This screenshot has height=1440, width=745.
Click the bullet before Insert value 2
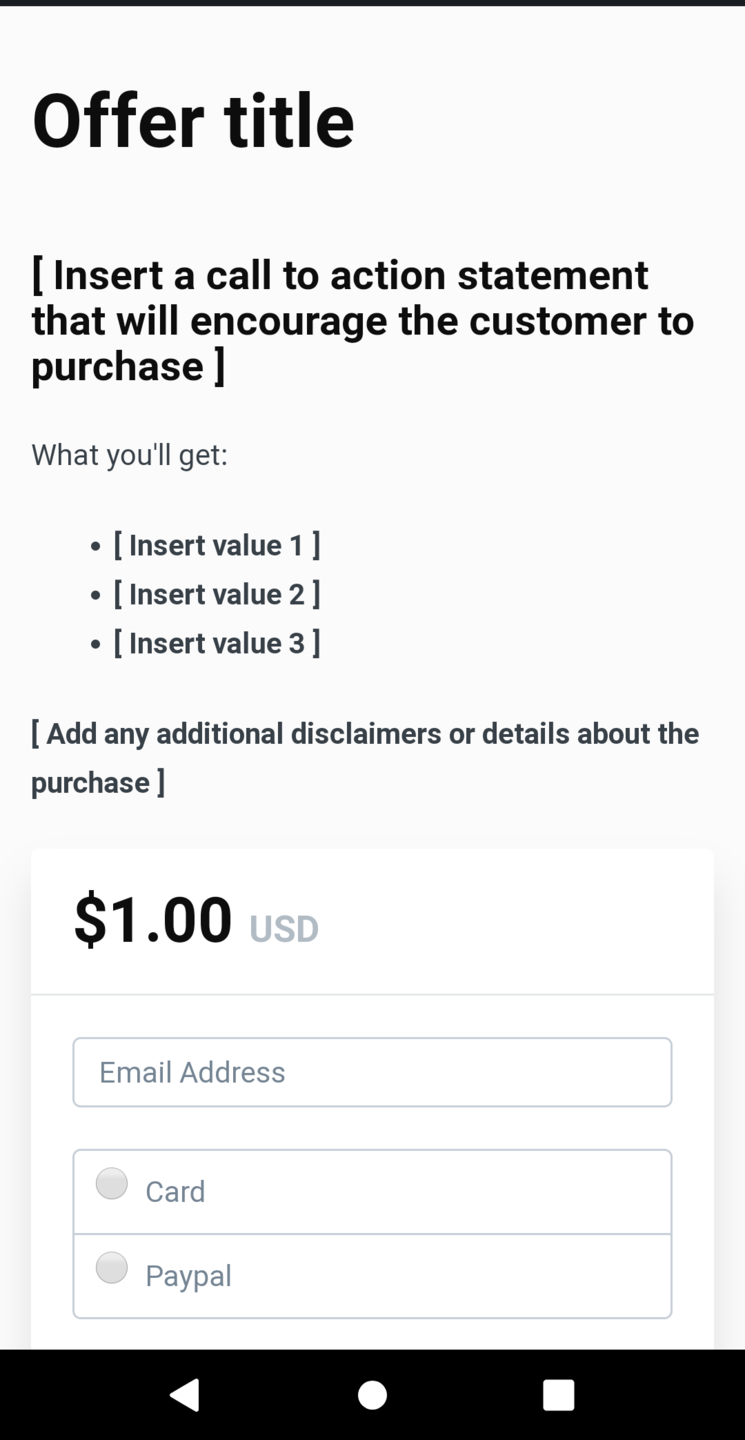click(x=95, y=596)
